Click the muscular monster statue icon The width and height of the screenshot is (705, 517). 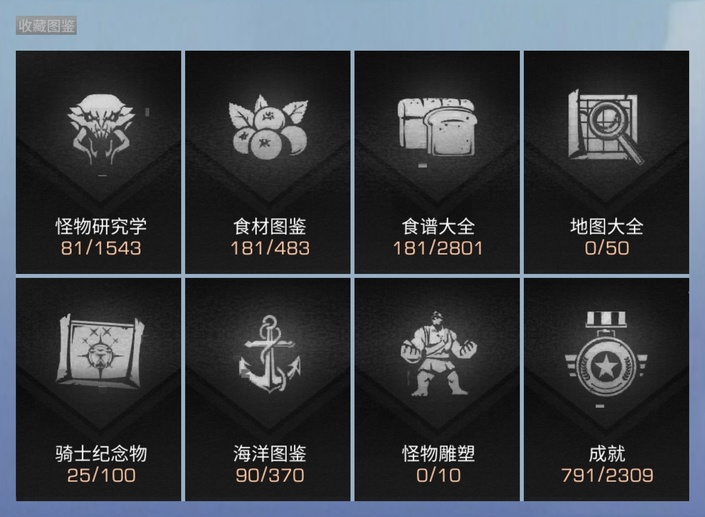438,354
